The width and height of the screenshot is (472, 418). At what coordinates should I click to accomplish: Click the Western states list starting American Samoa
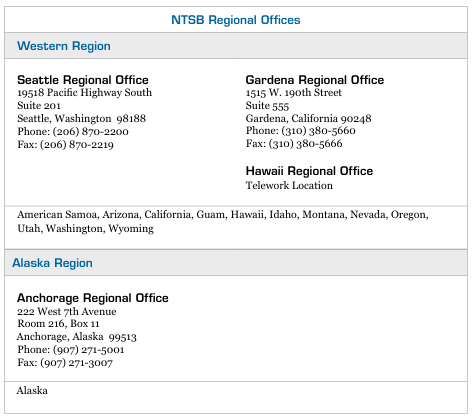click(223, 221)
